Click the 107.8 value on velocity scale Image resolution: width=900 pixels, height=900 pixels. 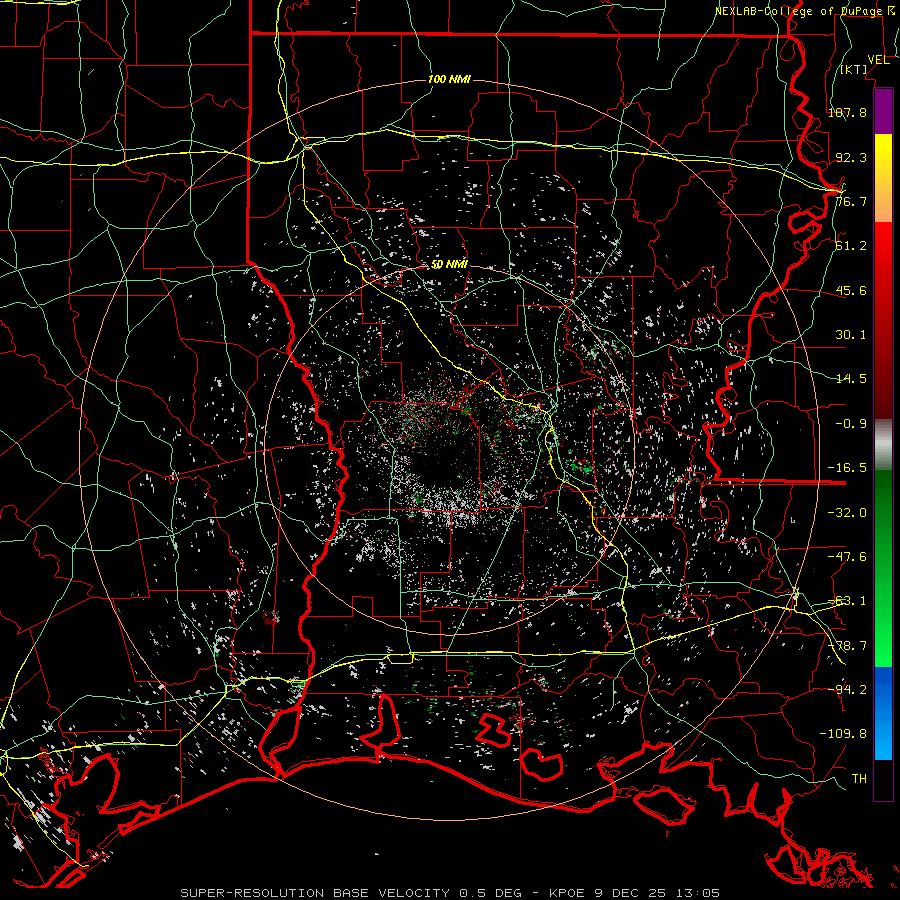pyautogui.click(x=847, y=112)
